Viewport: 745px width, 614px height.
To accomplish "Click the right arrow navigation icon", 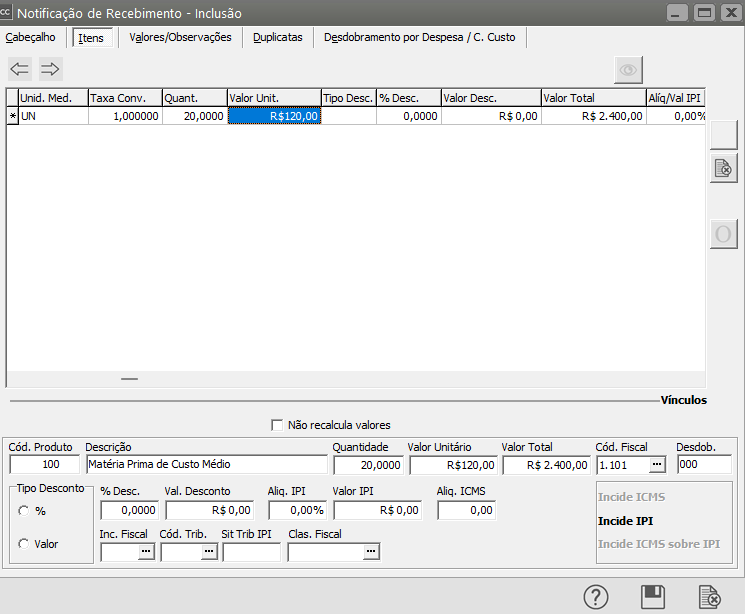I will pyautogui.click(x=51, y=68).
